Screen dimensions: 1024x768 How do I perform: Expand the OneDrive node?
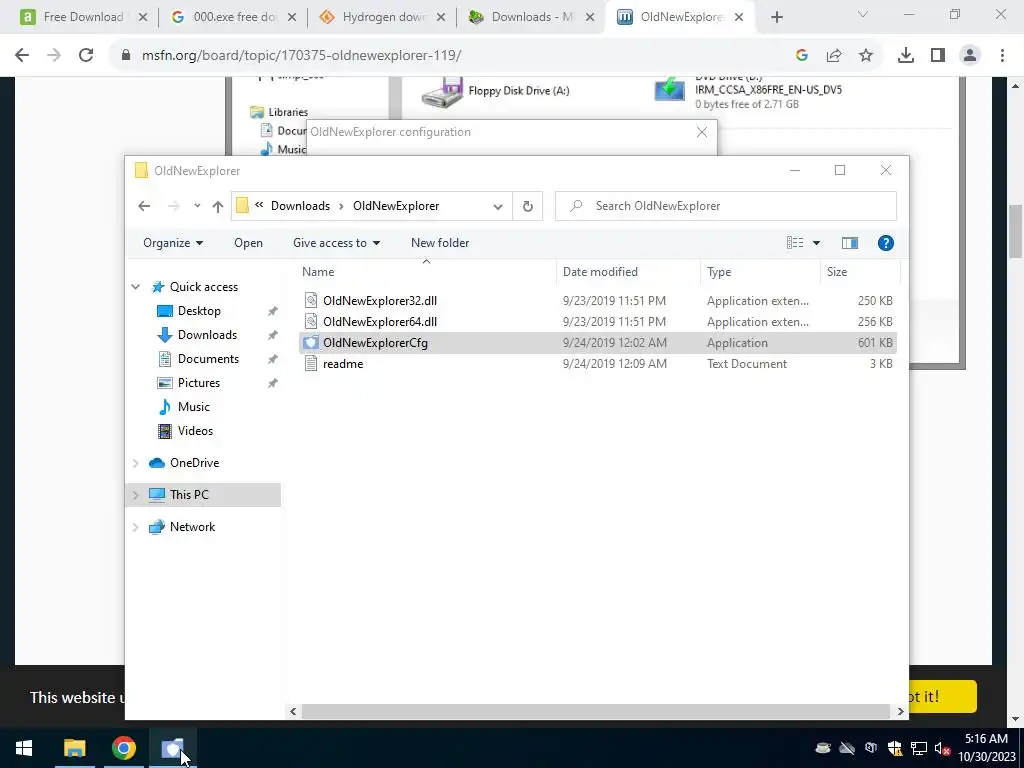[136, 463]
